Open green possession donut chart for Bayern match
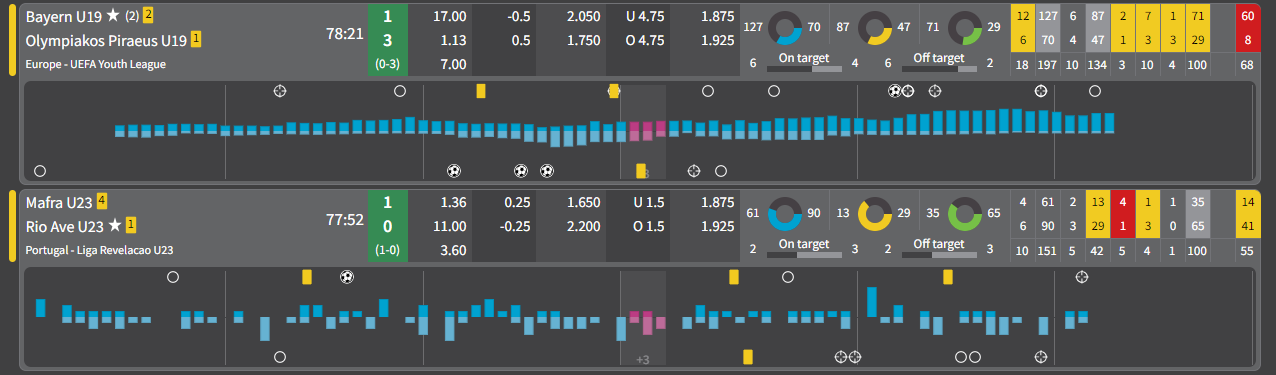The height and width of the screenshot is (375, 1276). [965, 28]
